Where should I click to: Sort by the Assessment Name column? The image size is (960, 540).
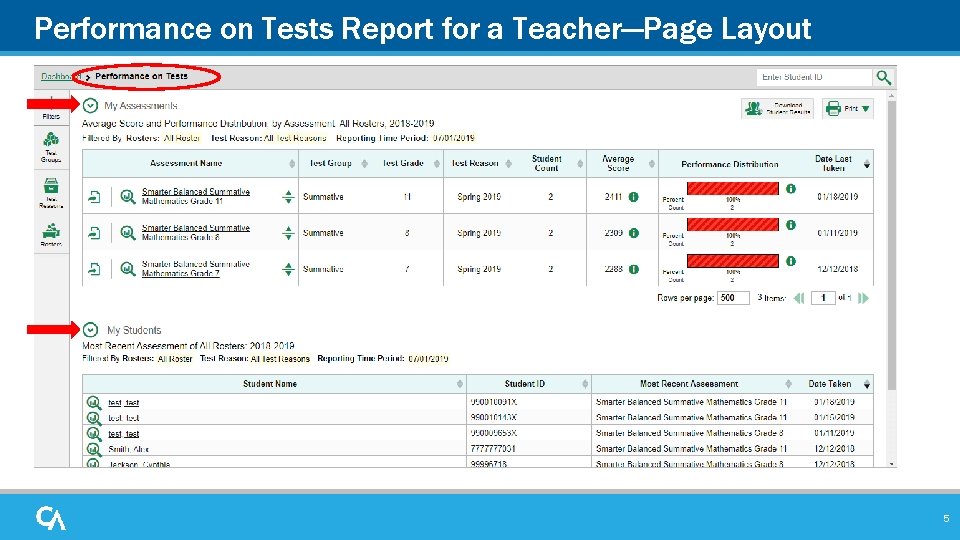292,163
